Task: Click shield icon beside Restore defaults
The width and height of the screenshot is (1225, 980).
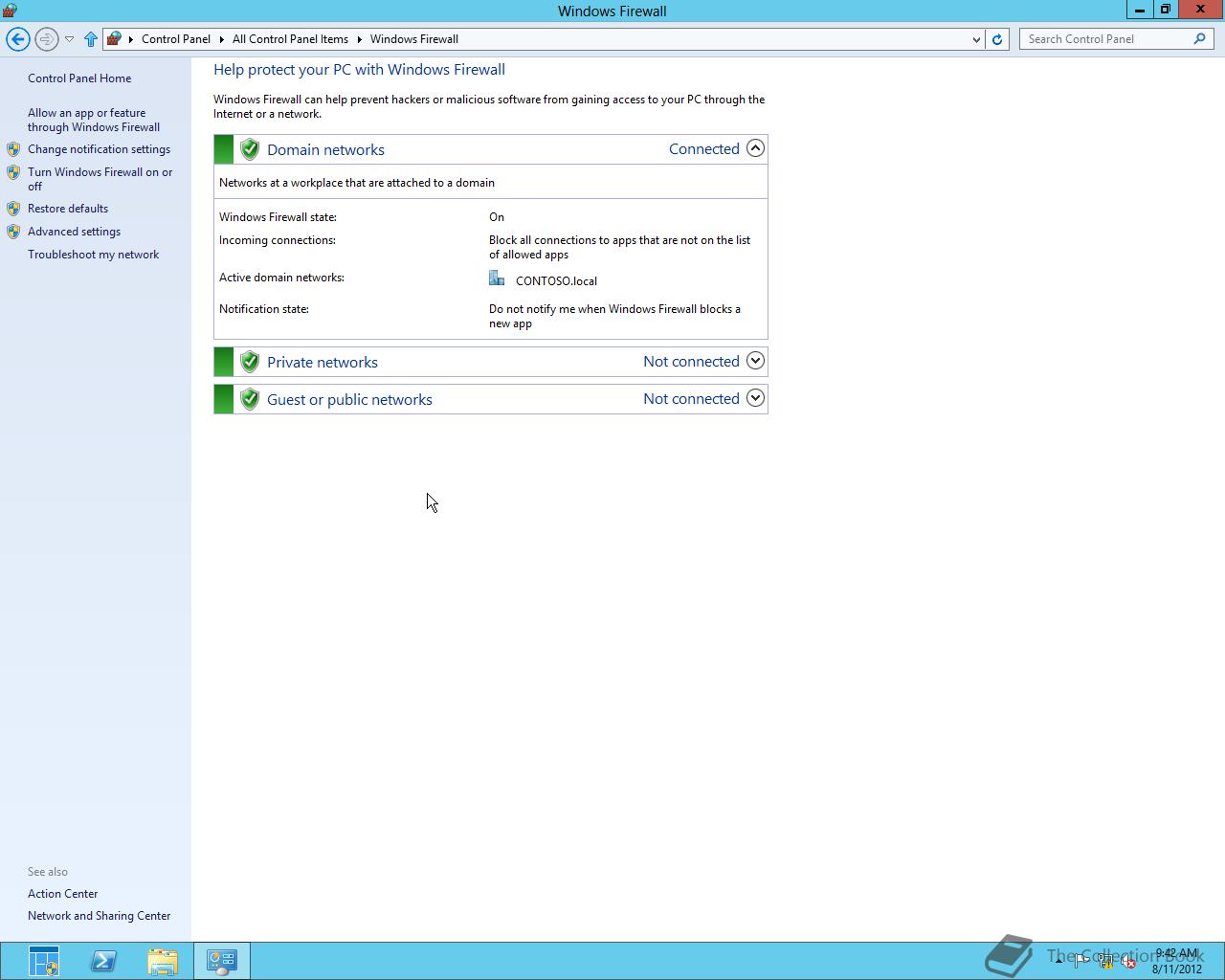Action: (x=13, y=209)
